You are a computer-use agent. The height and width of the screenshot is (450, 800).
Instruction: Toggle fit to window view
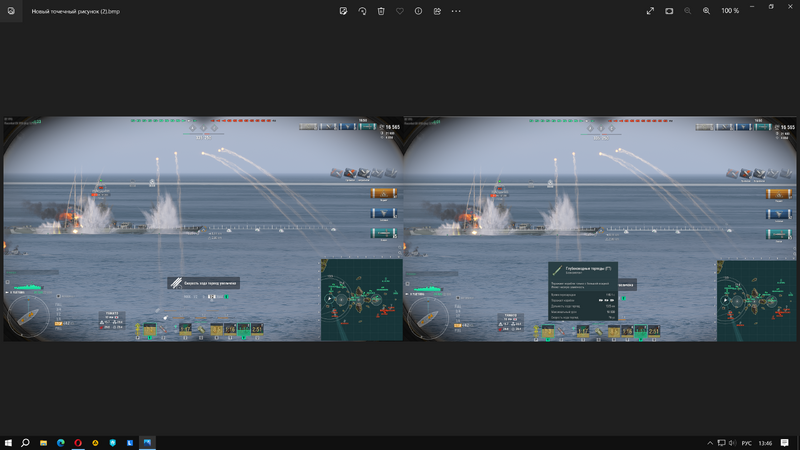[x=669, y=10]
